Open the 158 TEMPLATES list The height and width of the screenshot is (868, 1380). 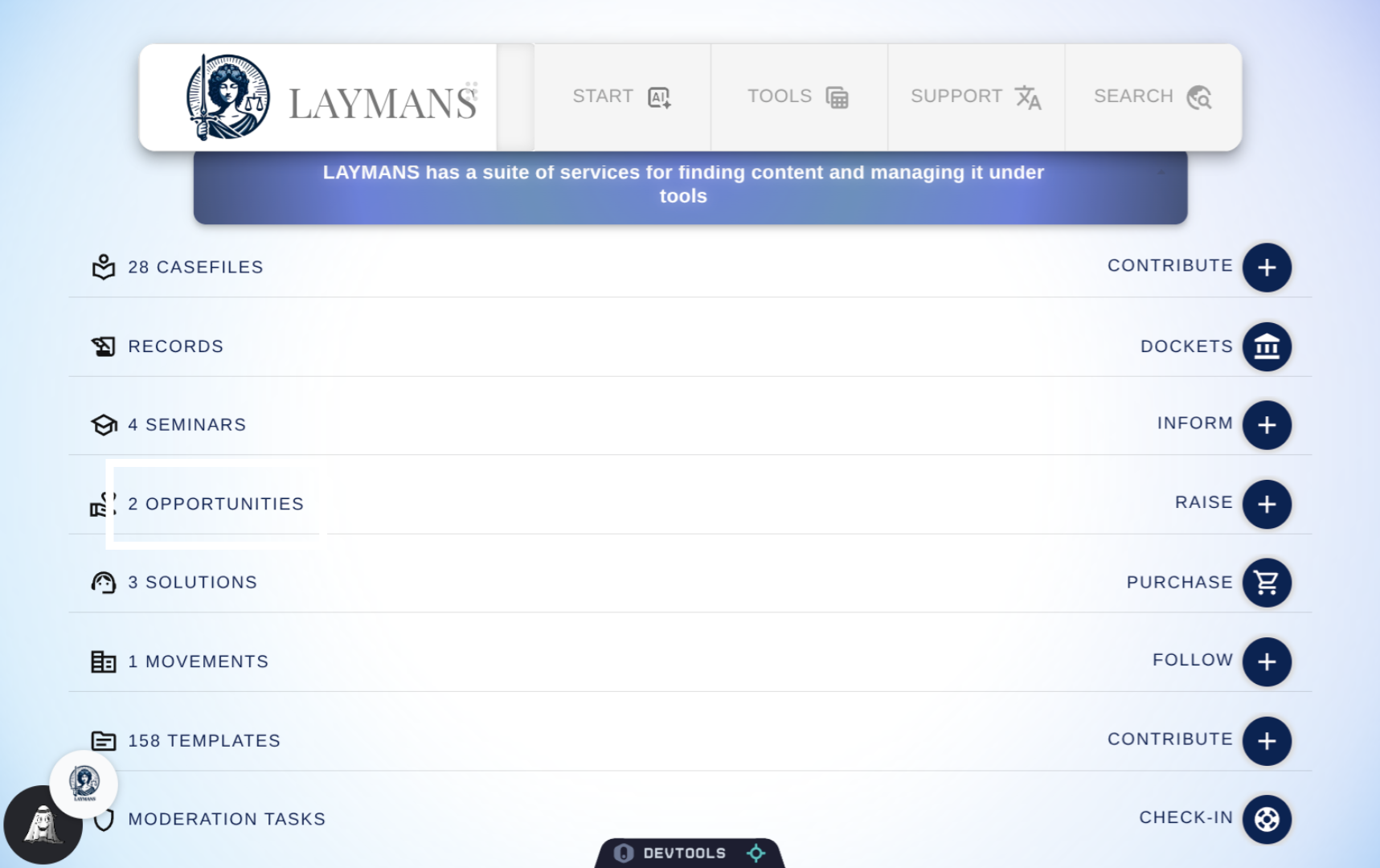point(204,740)
